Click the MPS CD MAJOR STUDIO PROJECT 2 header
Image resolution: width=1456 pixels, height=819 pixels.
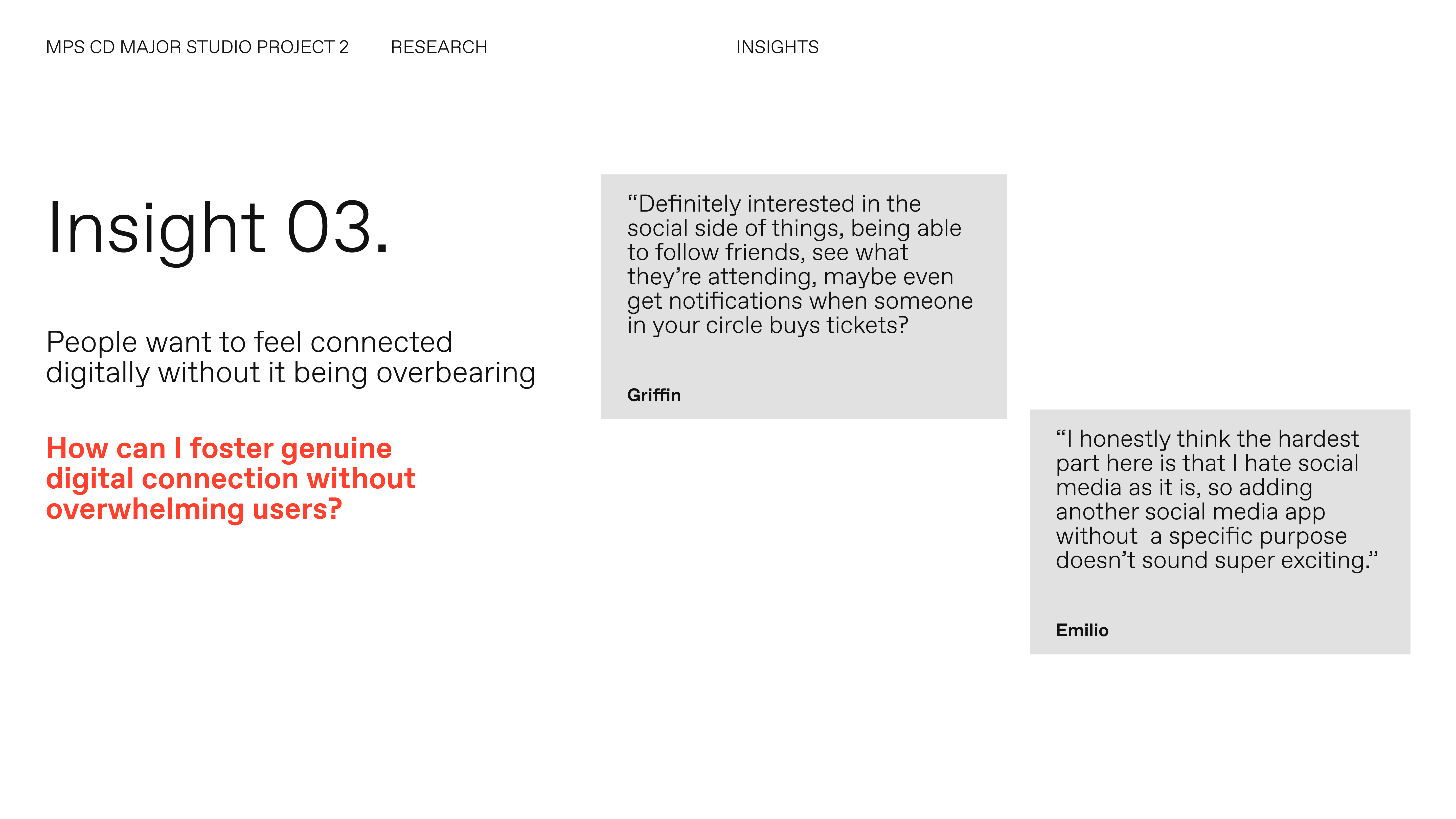(197, 47)
